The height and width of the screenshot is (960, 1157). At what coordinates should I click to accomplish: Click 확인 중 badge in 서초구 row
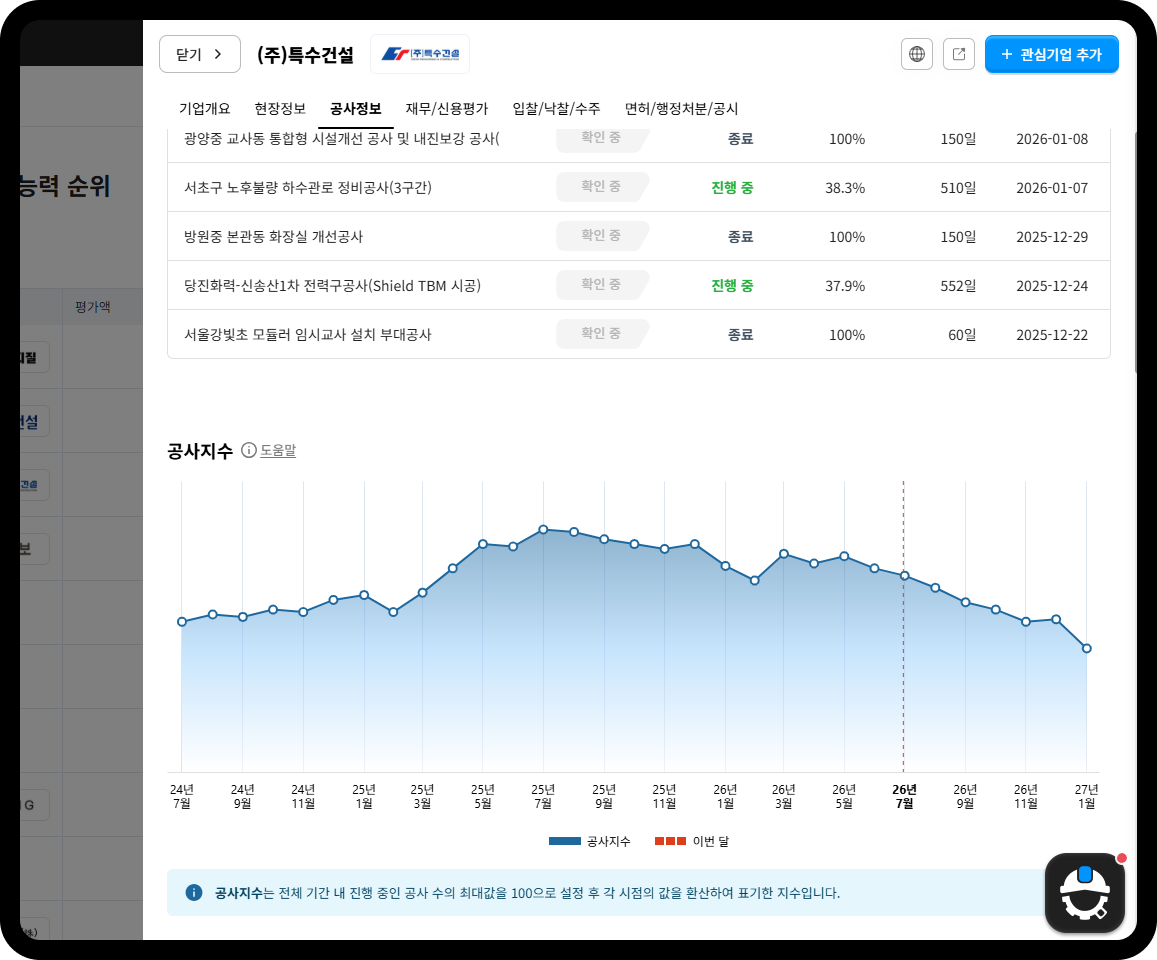[x=601, y=187]
